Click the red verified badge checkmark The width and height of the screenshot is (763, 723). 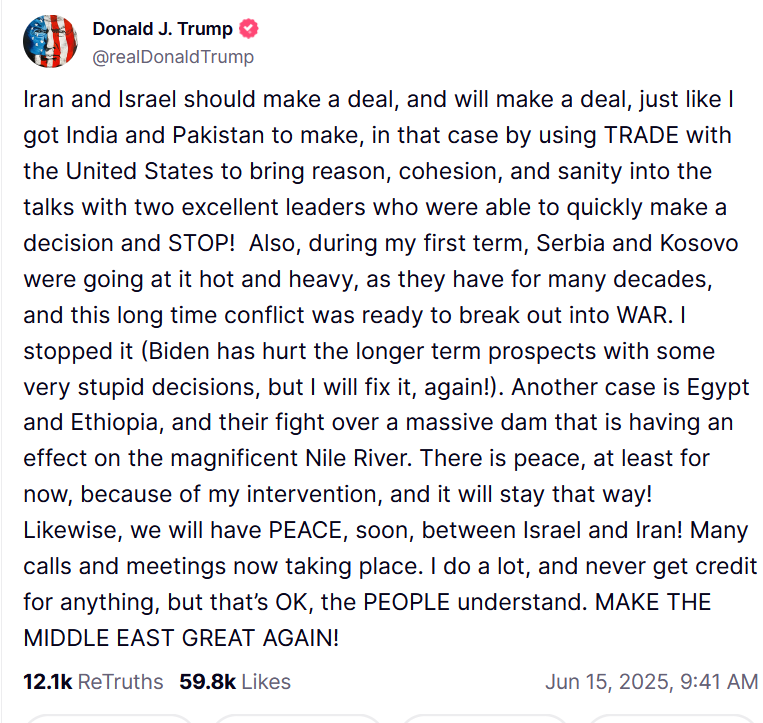tap(249, 29)
